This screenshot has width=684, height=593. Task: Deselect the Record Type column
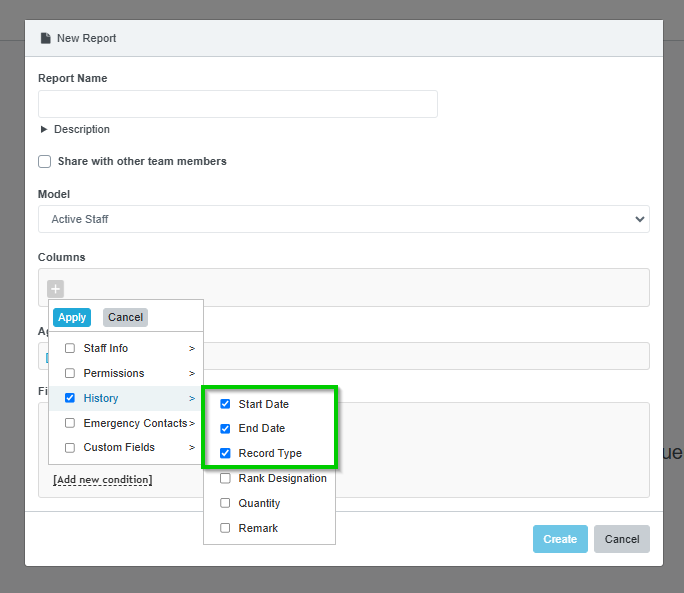pyautogui.click(x=225, y=454)
